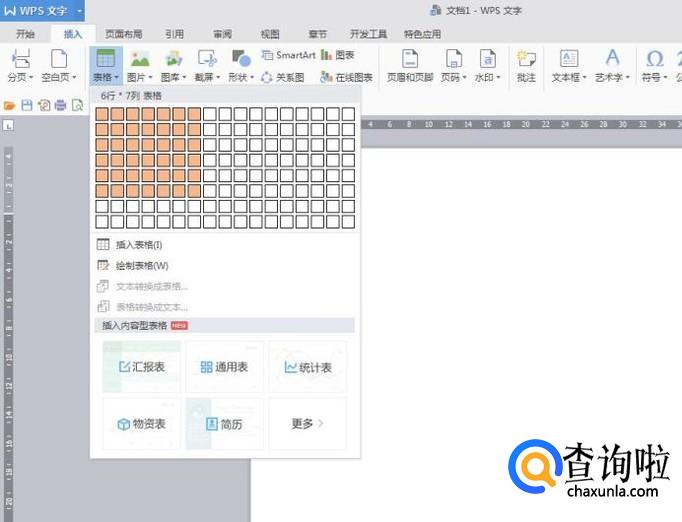This screenshot has width=682, height=522.
Task: Expand the 截屏 dropdown arrow
Action: click(218, 77)
